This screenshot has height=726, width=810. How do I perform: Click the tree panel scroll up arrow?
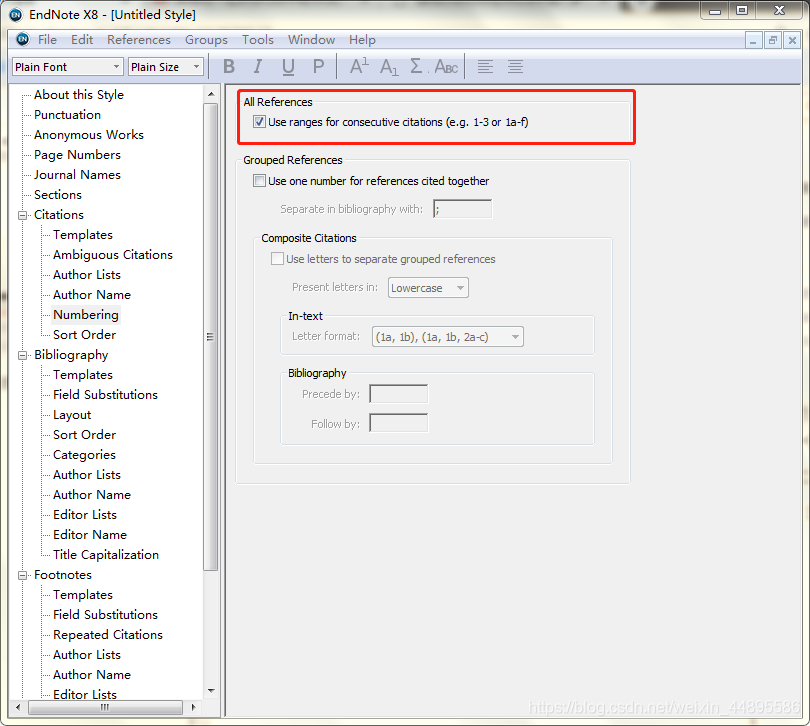pyautogui.click(x=211, y=94)
